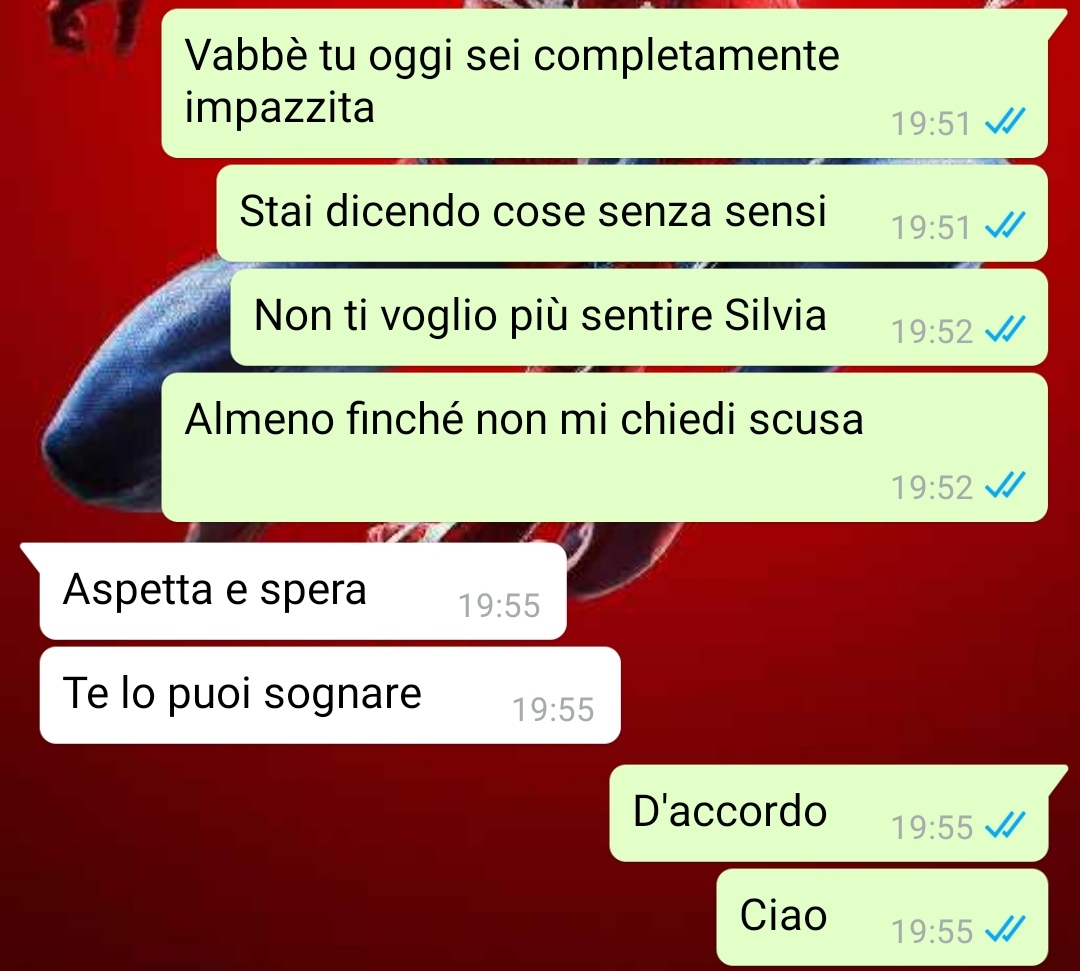Select received message 'Te lo puoi sognare'
This screenshot has height=971, width=1080.
pos(330,695)
